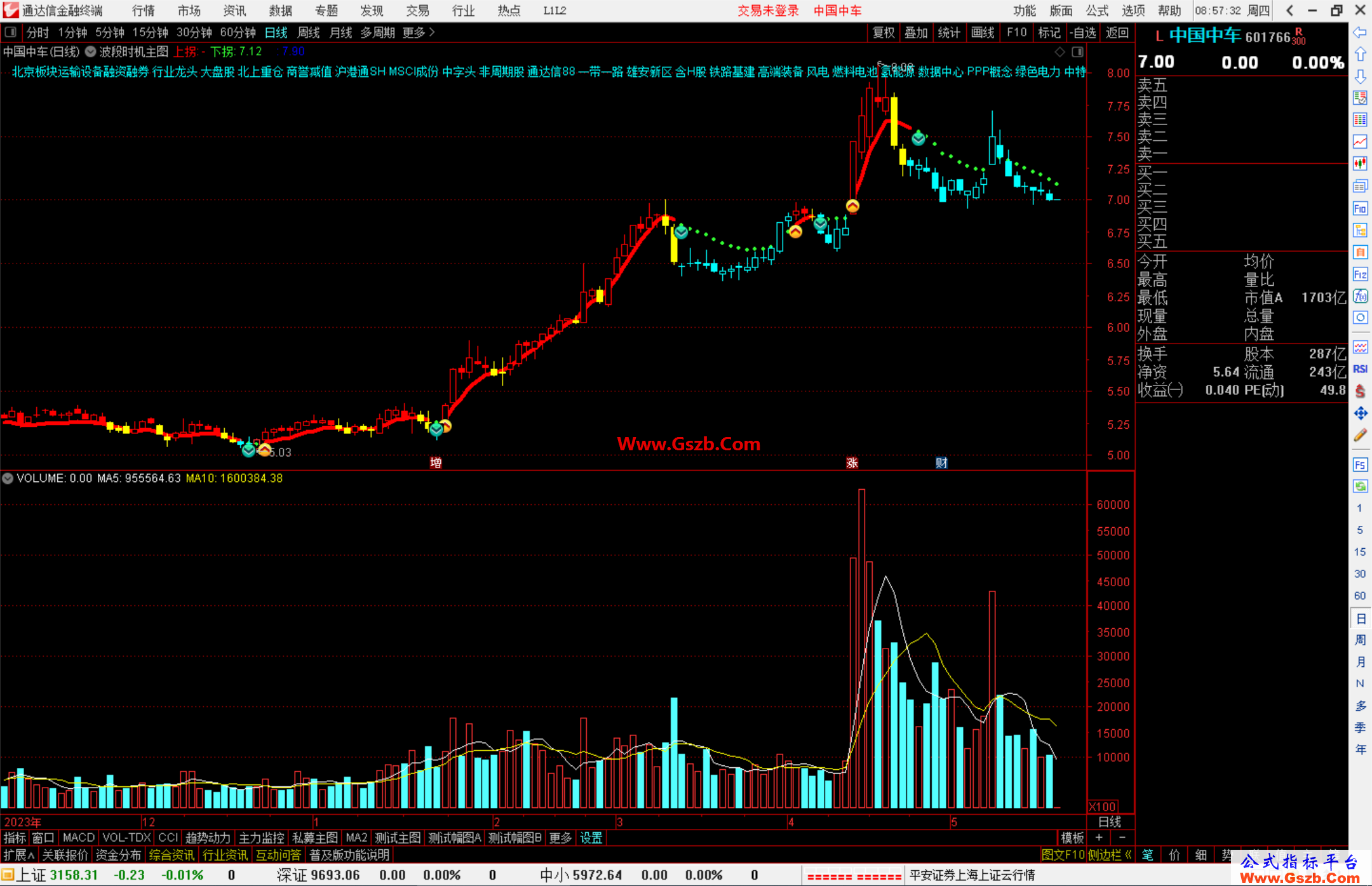Expand the 更多 periods dropdown

[x=419, y=32]
